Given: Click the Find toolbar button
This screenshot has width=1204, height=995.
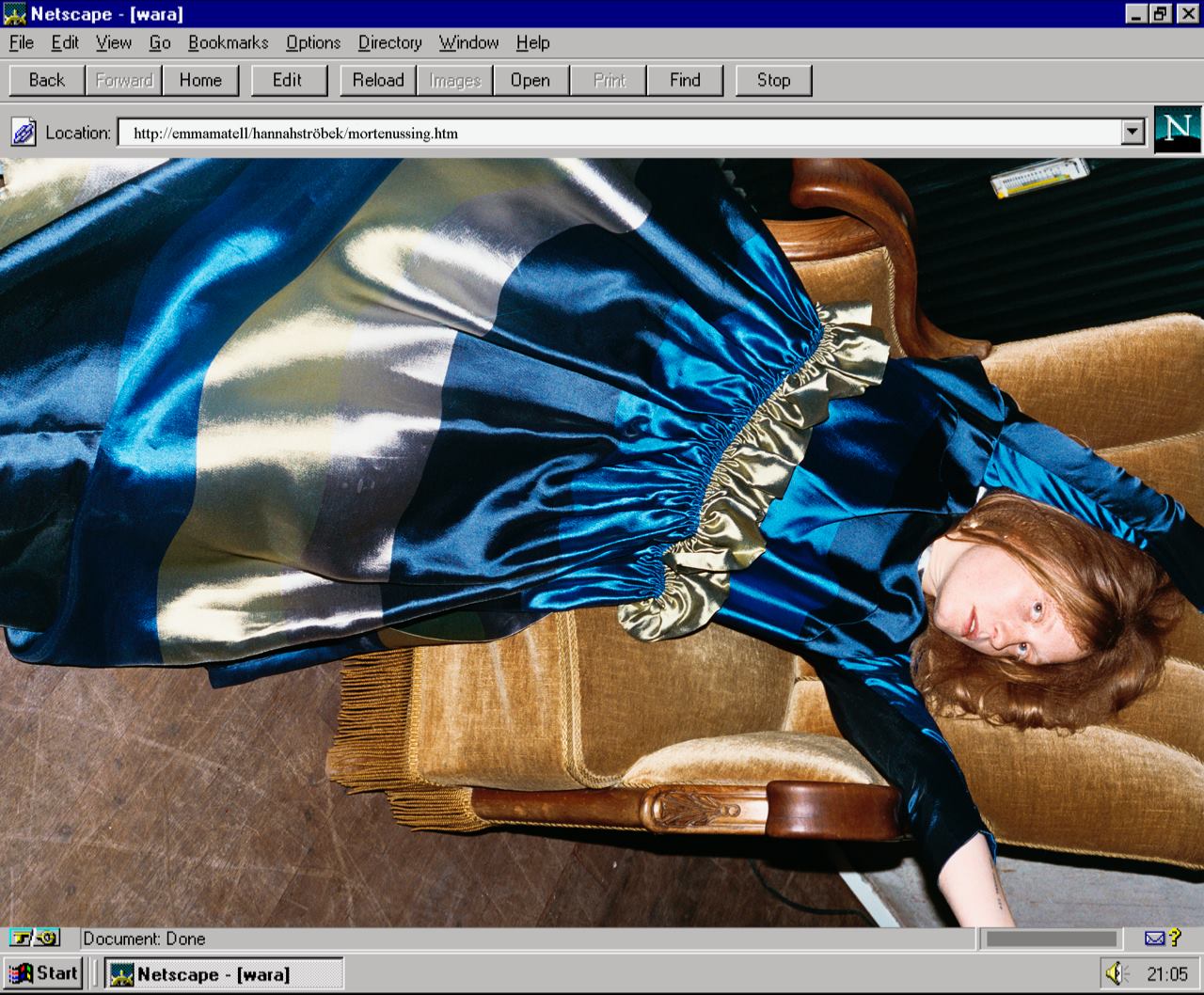Looking at the screenshot, I should click(x=685, y=80).
